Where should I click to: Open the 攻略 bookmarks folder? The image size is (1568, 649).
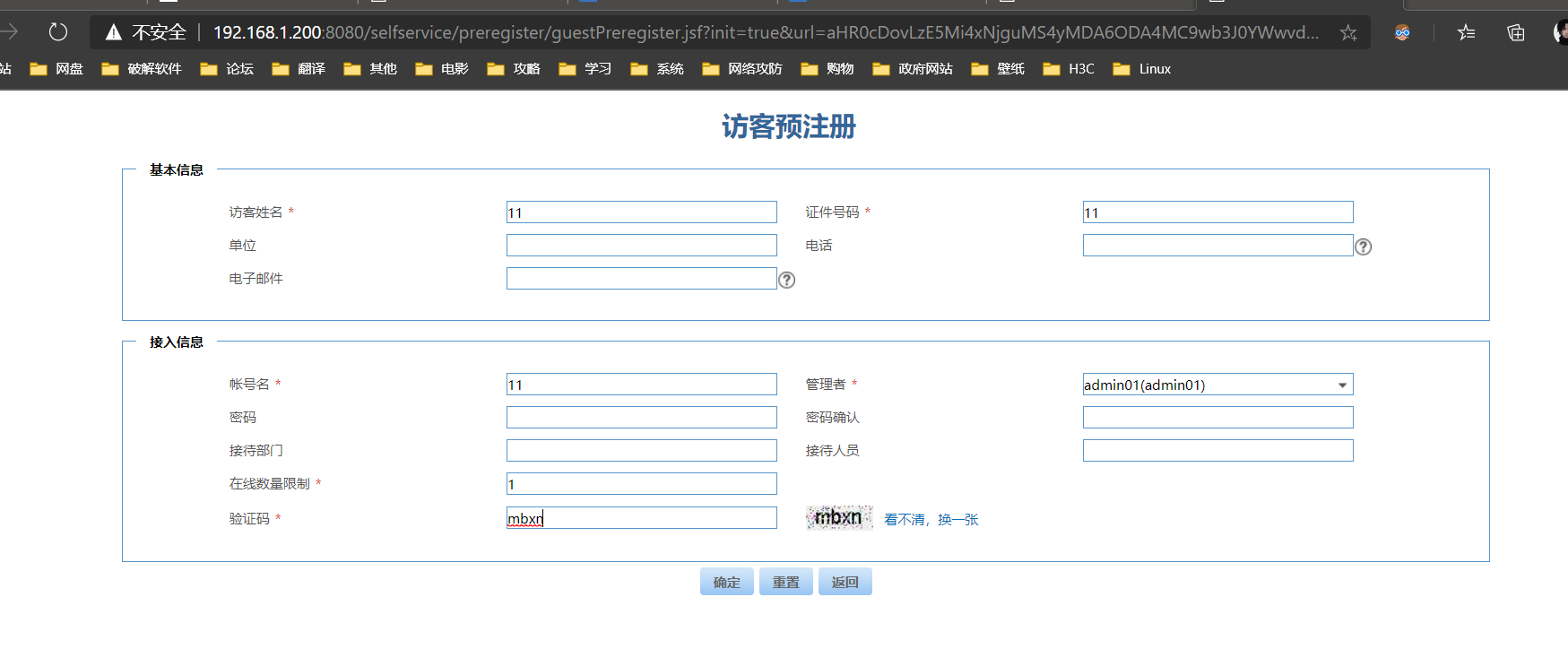coord(514,69)
